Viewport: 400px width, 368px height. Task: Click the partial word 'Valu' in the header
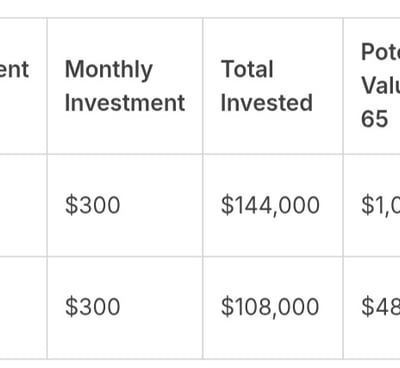pos(380,86)
